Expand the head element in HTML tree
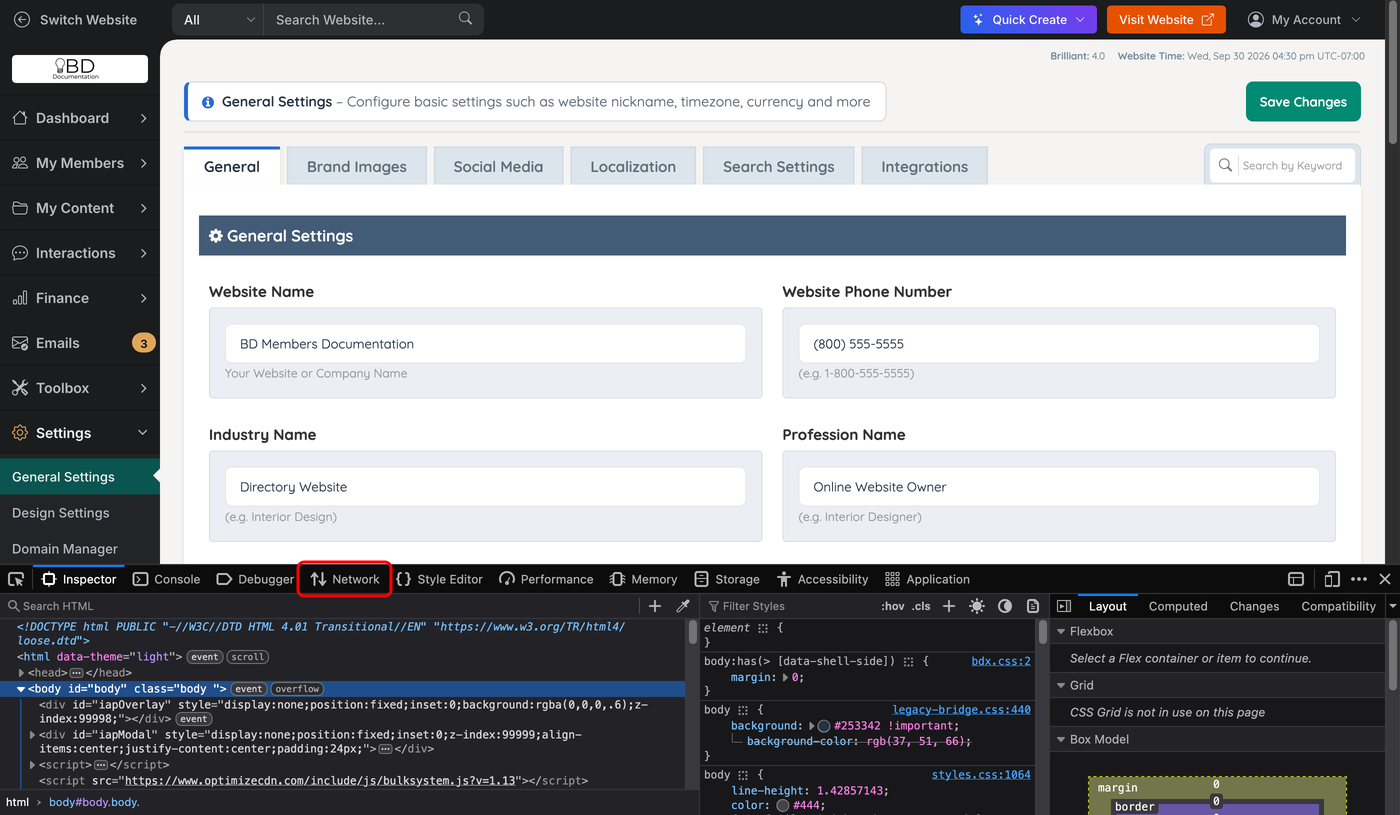This screenshot has width=1400, height=815. [22, 673]
